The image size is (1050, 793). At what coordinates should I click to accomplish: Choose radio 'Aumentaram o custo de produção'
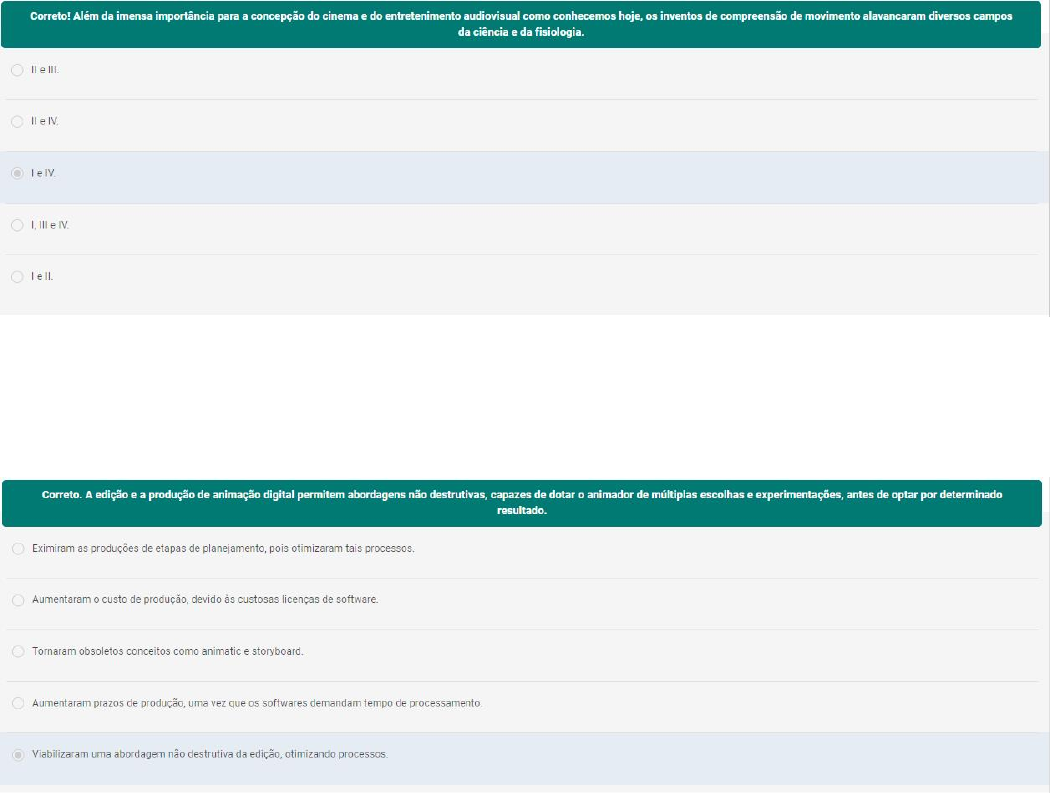pos(17,600)
